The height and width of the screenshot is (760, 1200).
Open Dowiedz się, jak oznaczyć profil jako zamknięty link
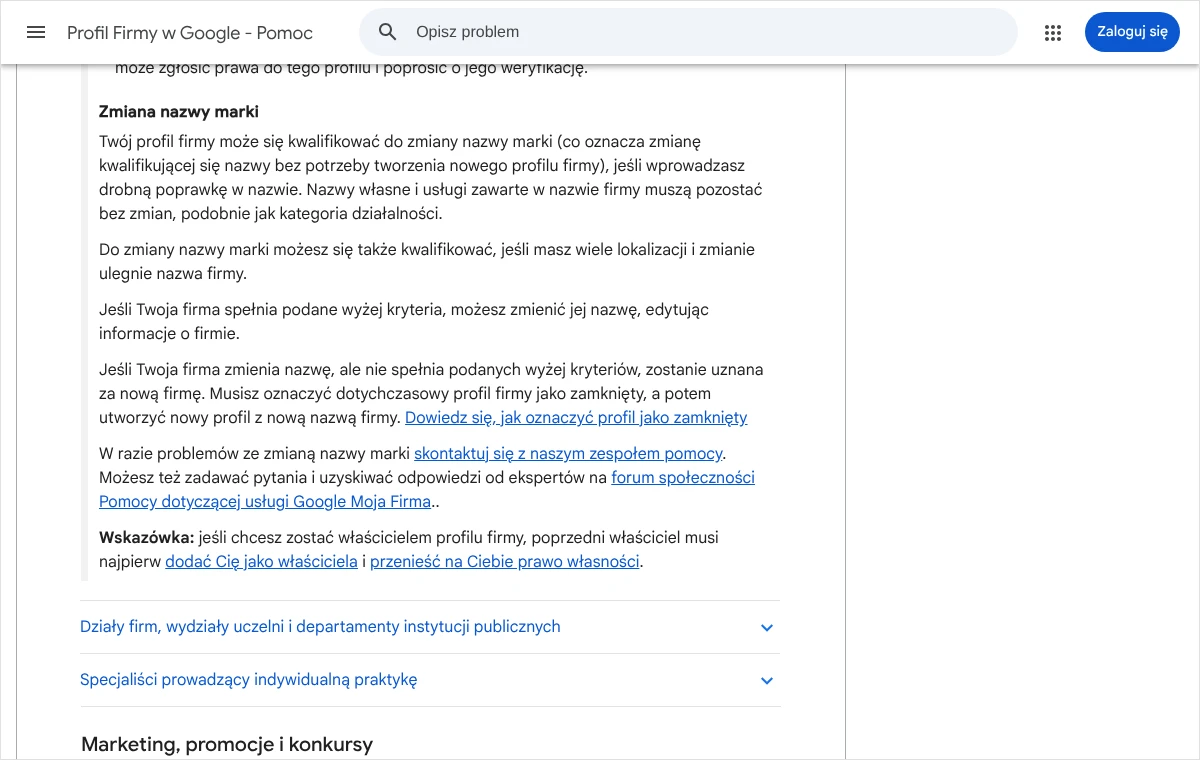(576, 418)
